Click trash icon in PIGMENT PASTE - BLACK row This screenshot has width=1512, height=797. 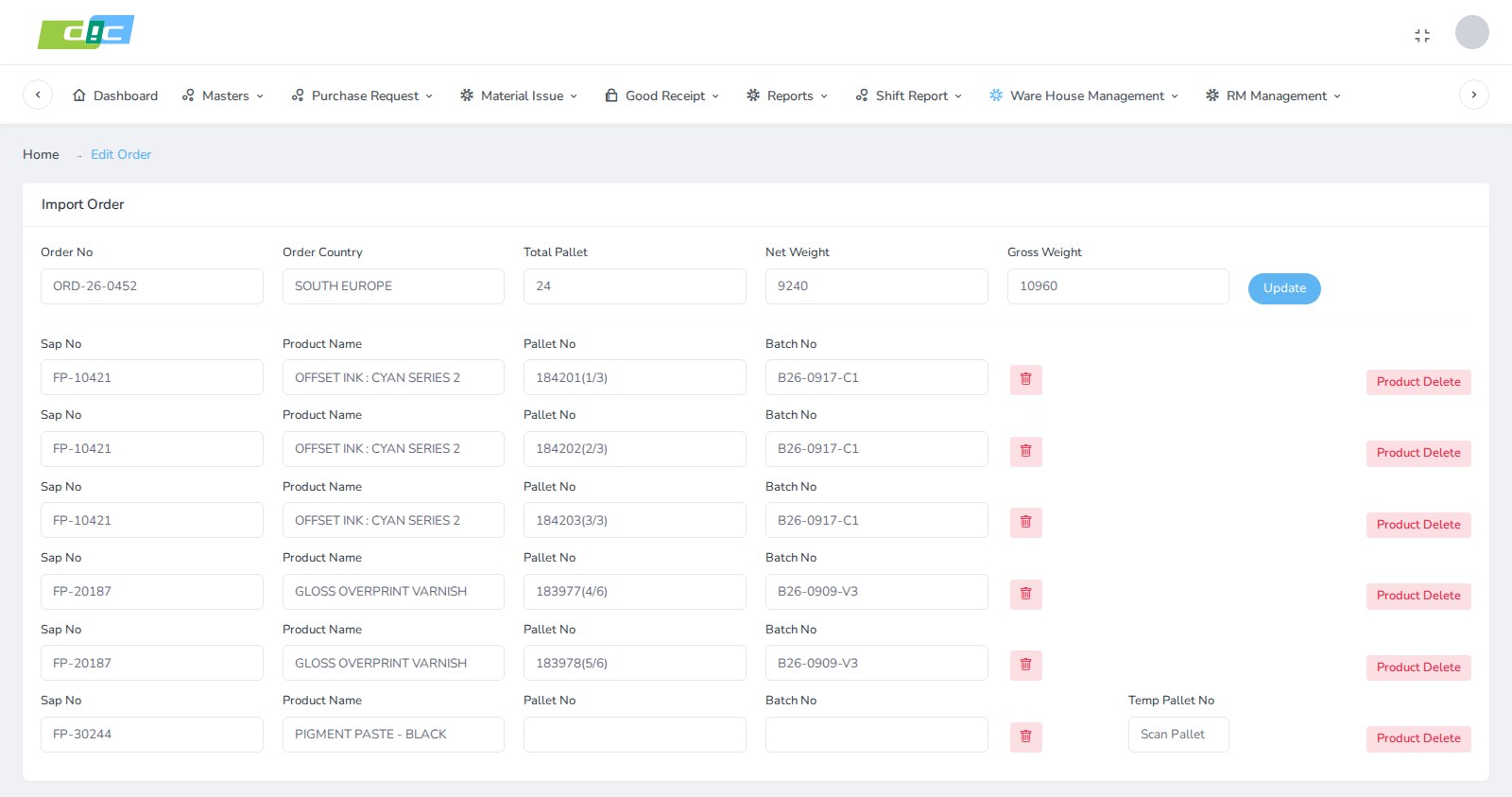coord(1025,736)
